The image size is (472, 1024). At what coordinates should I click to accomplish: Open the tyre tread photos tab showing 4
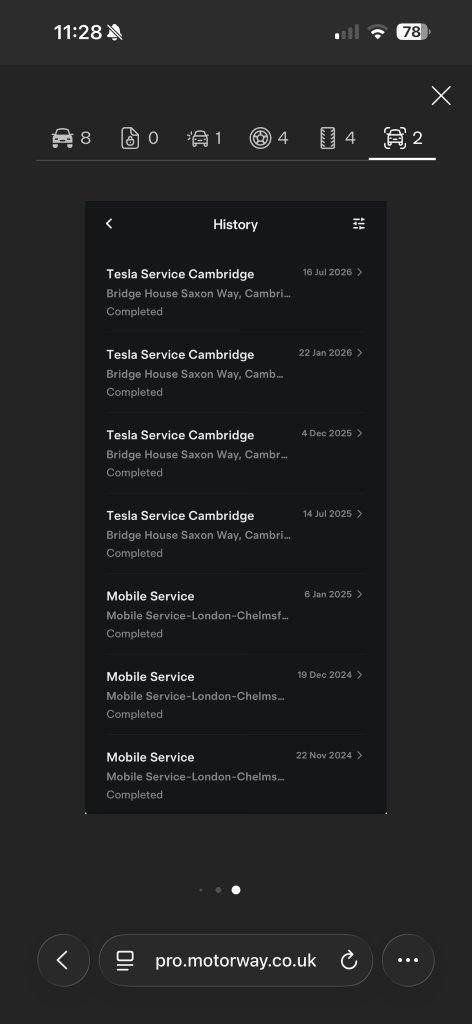coord(337,138)
